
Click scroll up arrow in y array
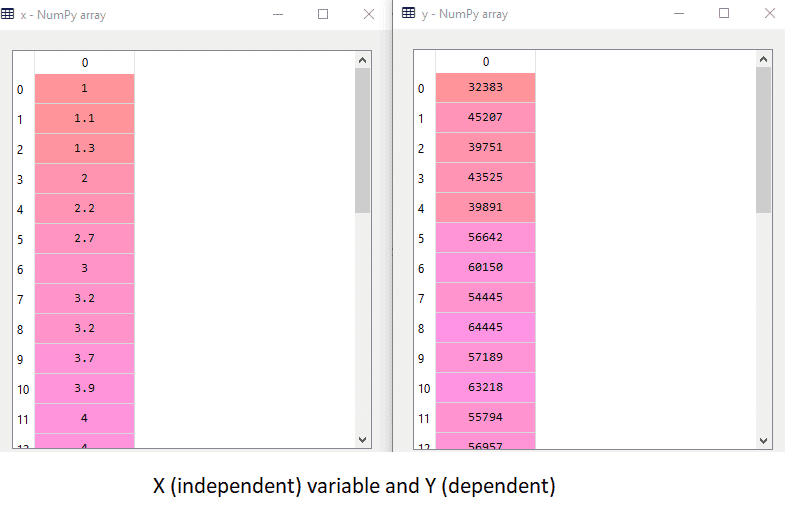[x=763, y=61]
